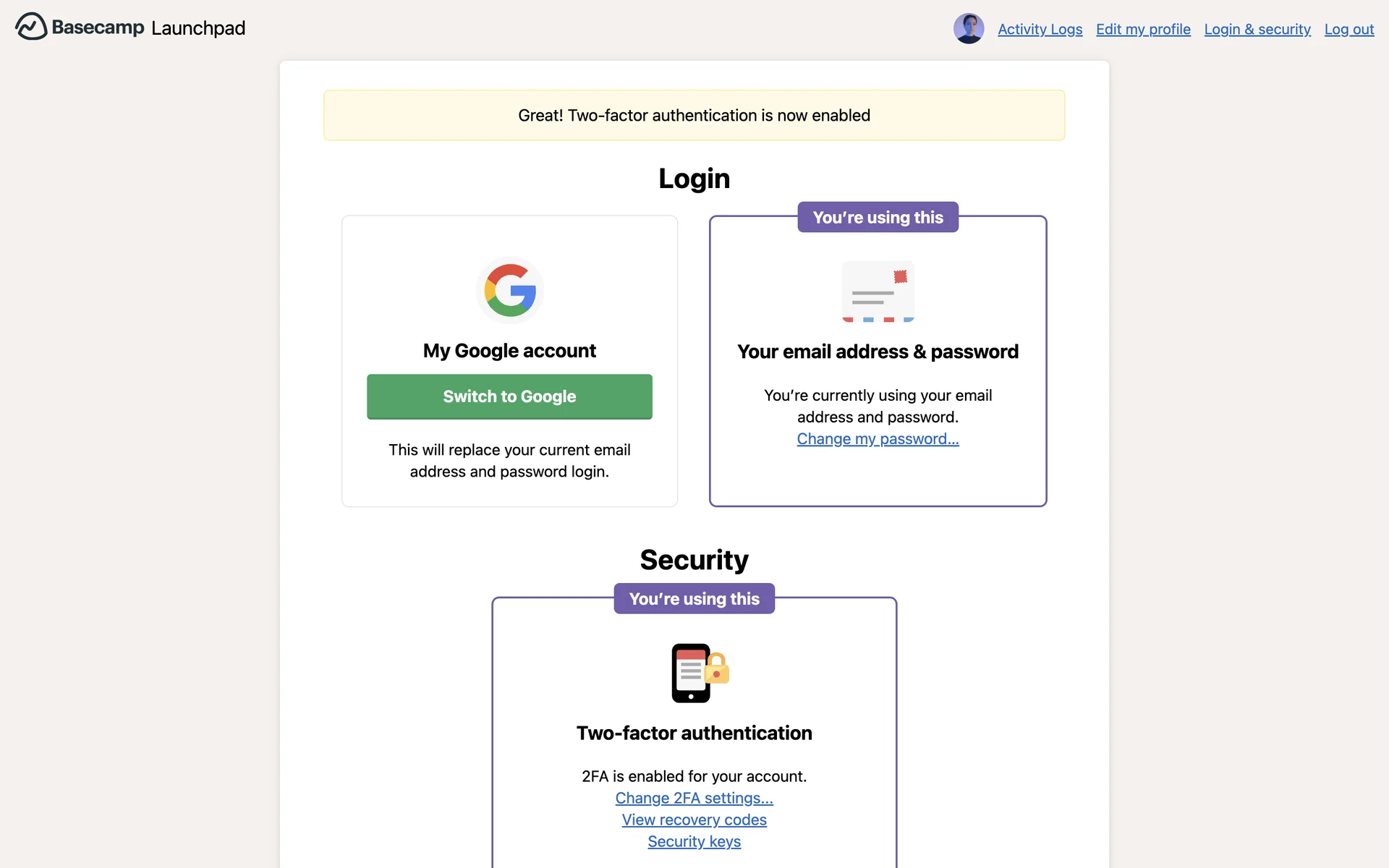Click the Security section's "You're using this" badge
This screenshot has width=1389, height=868.
[694, 599]
